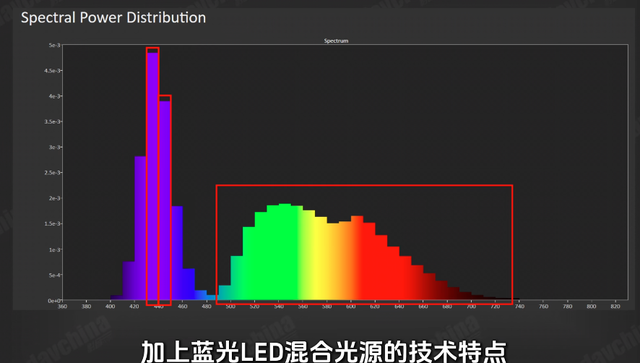The image size is (640, 363).
Task: Select the 2.5e-3 y-axis label
Action: [x=53, y=173]
